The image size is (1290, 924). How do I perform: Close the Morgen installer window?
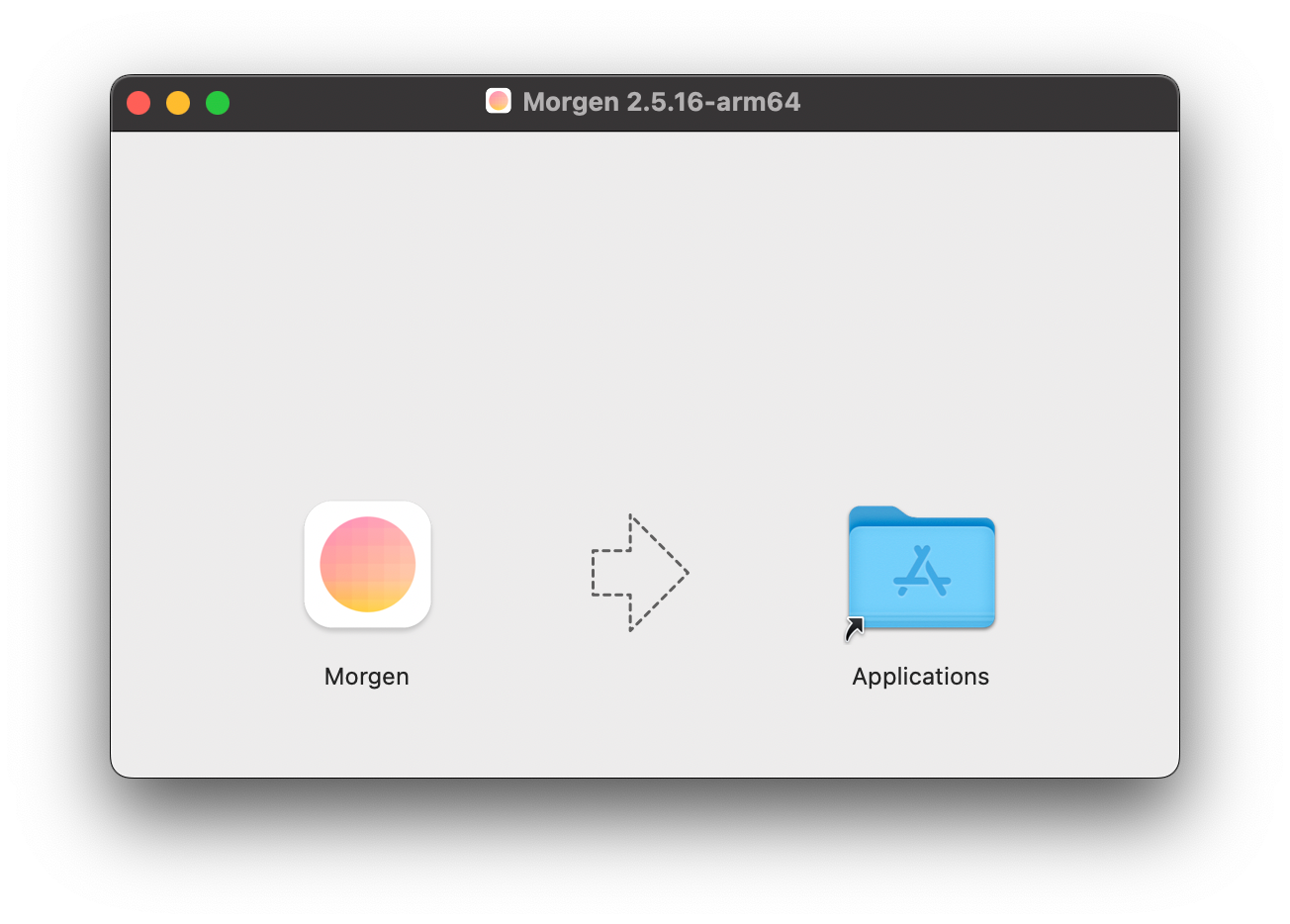pos(138,103)
